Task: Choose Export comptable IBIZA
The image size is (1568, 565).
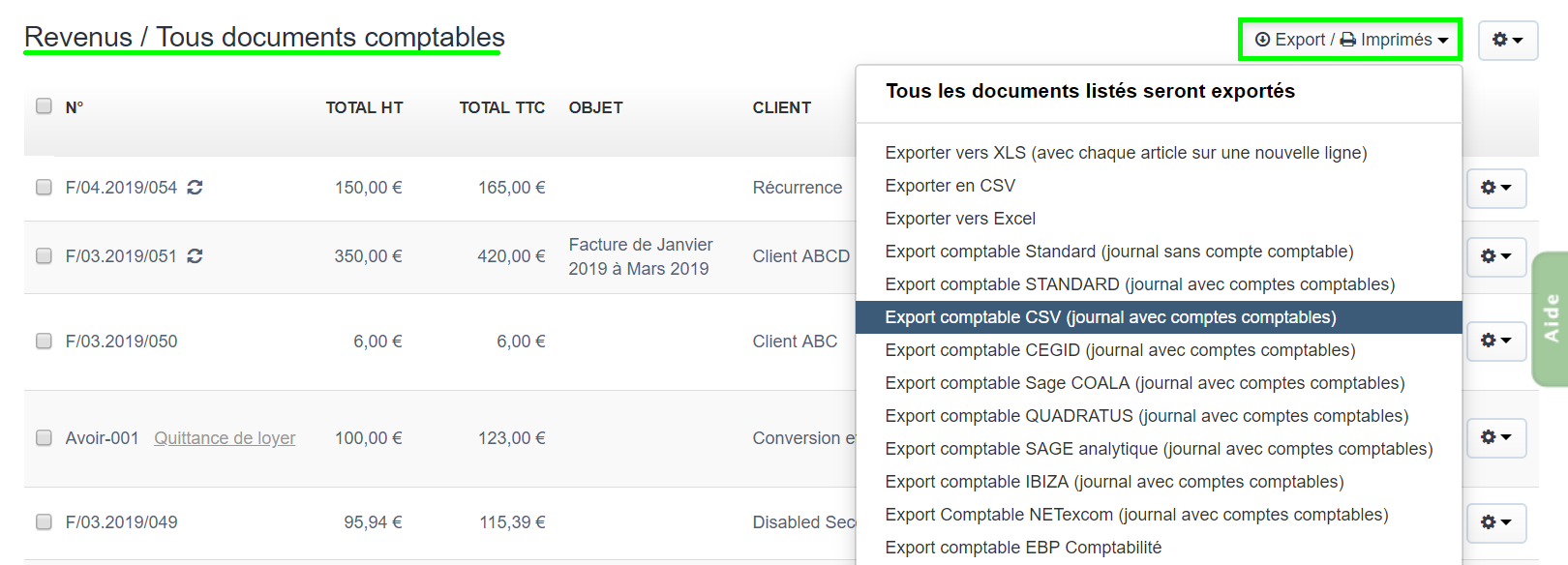Action: click(1159, 482)
